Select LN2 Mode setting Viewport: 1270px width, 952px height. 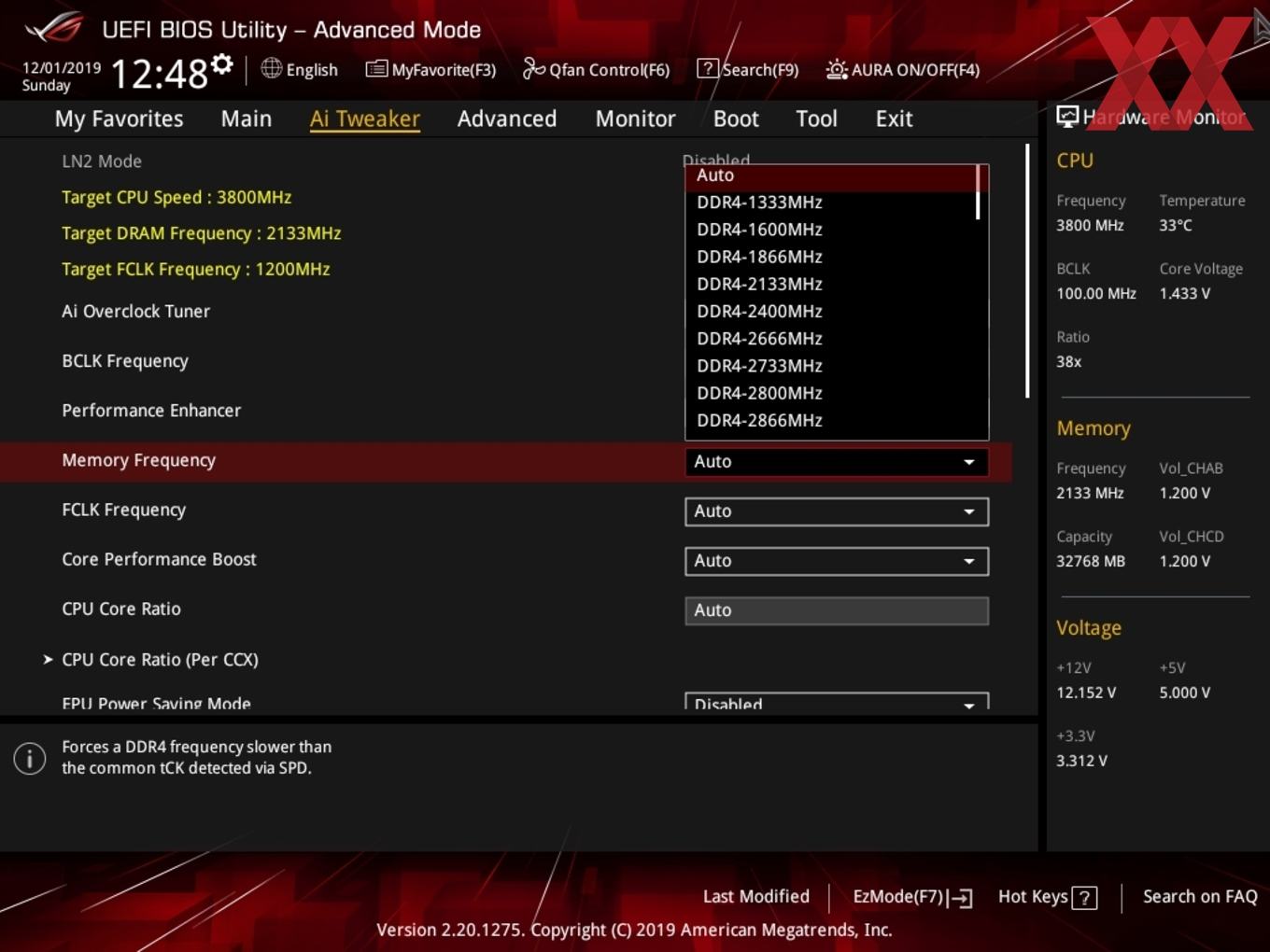pos(102,161)
